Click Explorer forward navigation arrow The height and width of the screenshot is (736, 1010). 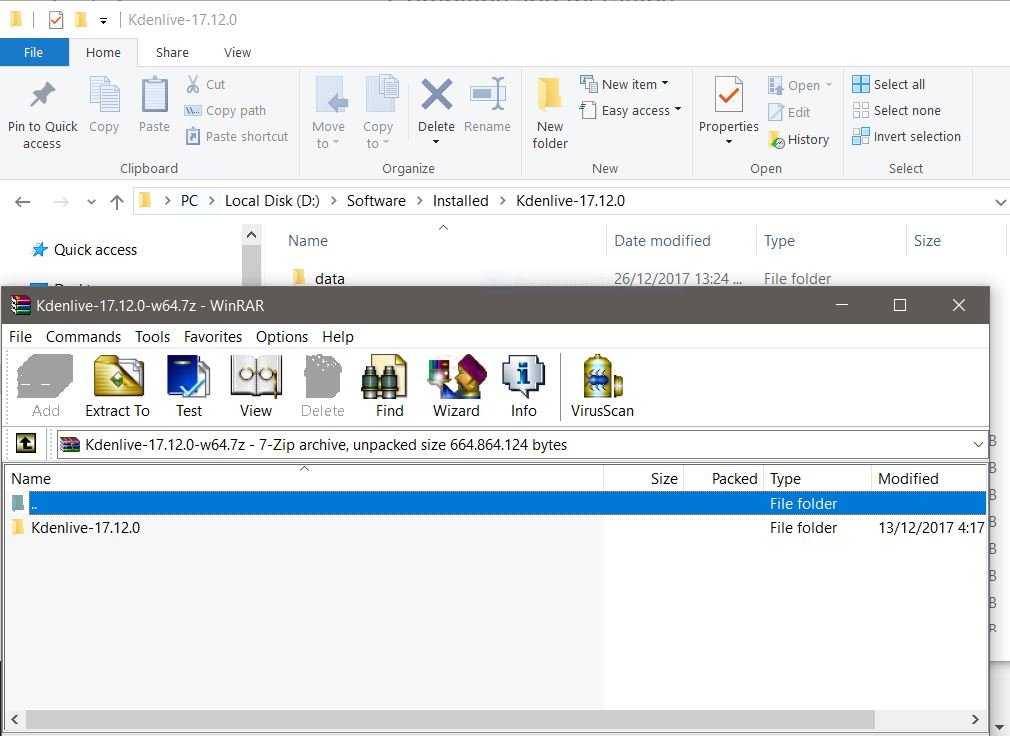pyautogui.click(x=61, y=202)
